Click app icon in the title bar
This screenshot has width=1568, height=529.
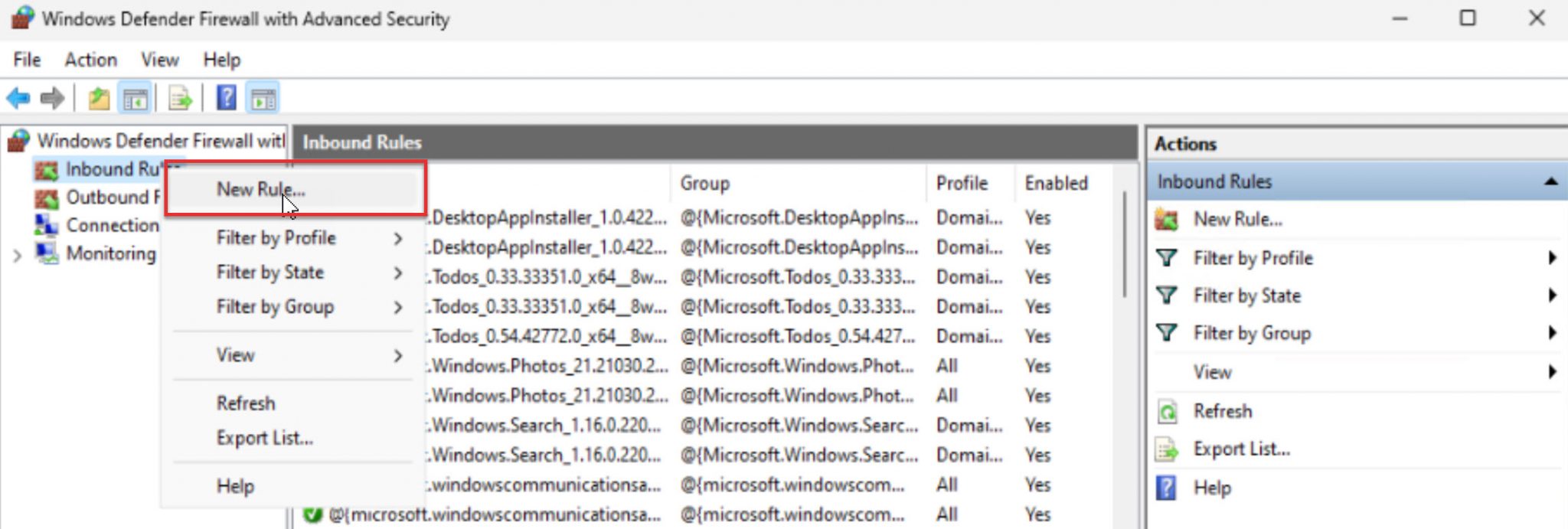pos(22,18)
